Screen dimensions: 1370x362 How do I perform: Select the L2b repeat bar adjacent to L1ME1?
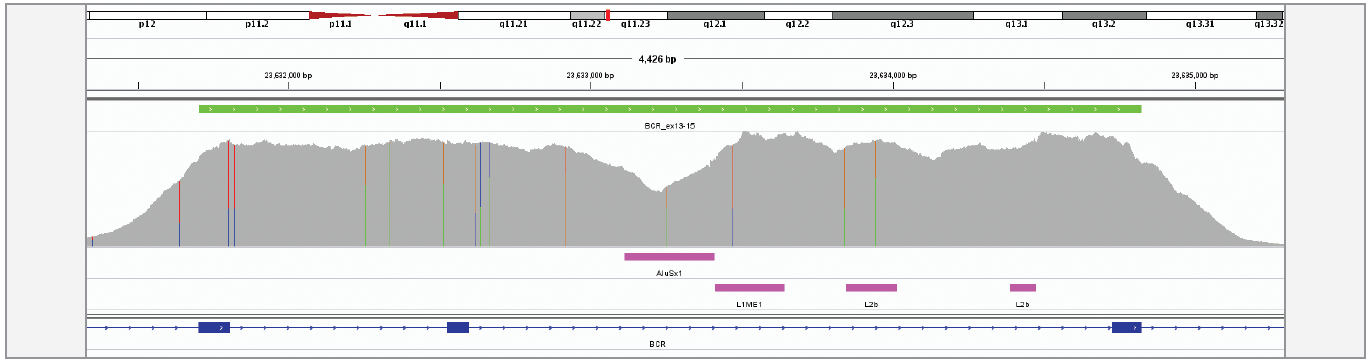click(871, 288)
